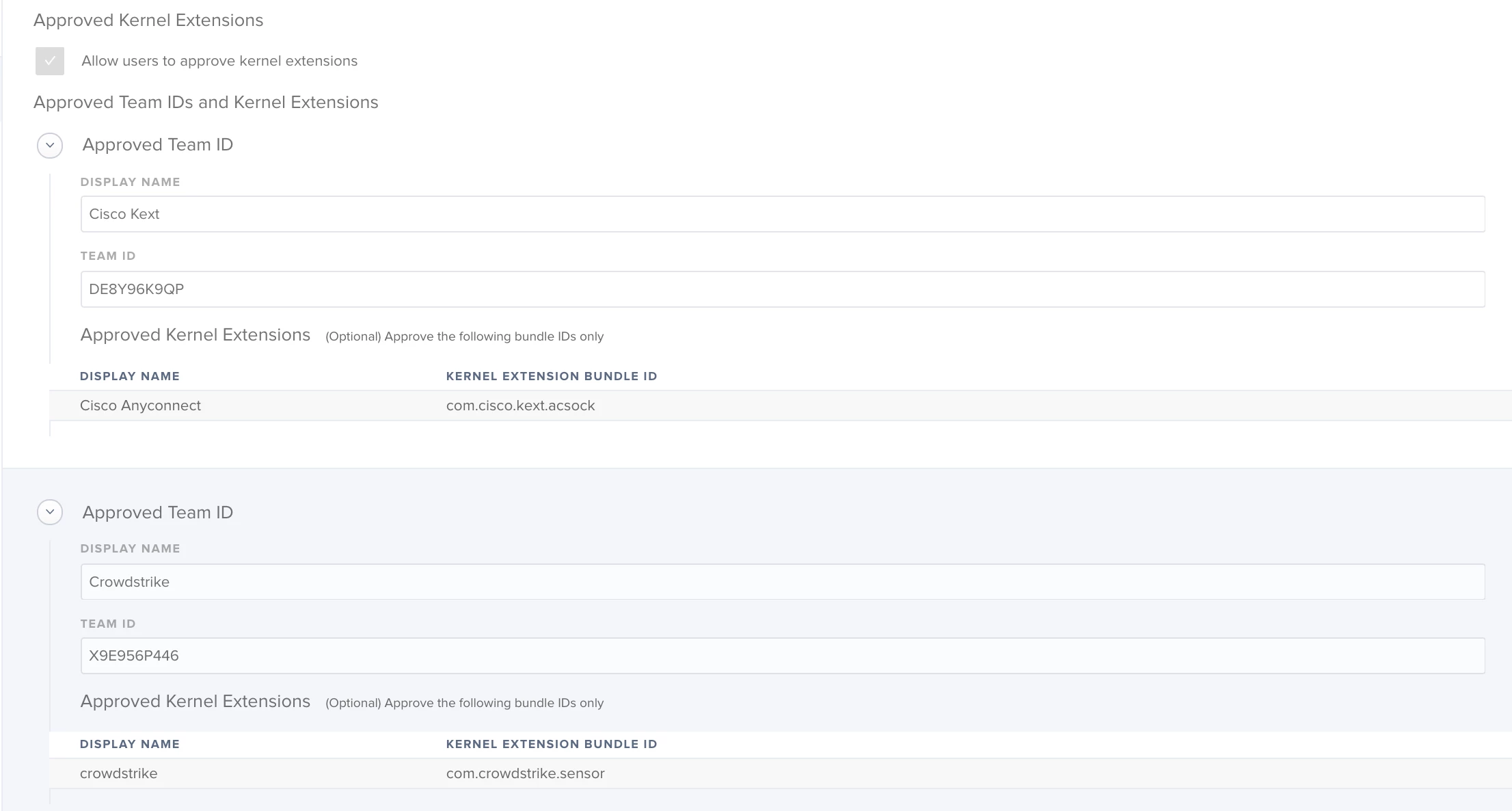Edit the X9E956P446 team ID field
1512x811 pixels.
point(783,656)
